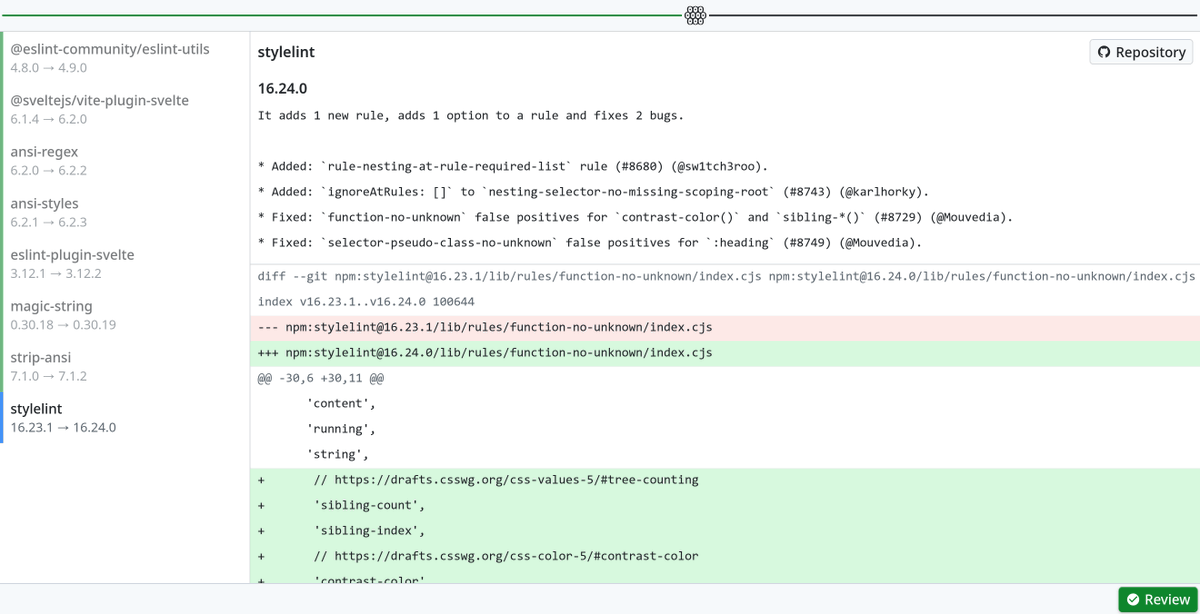
Task: Click the ignoreAtRules changelog line
Action: coord(593,191)
